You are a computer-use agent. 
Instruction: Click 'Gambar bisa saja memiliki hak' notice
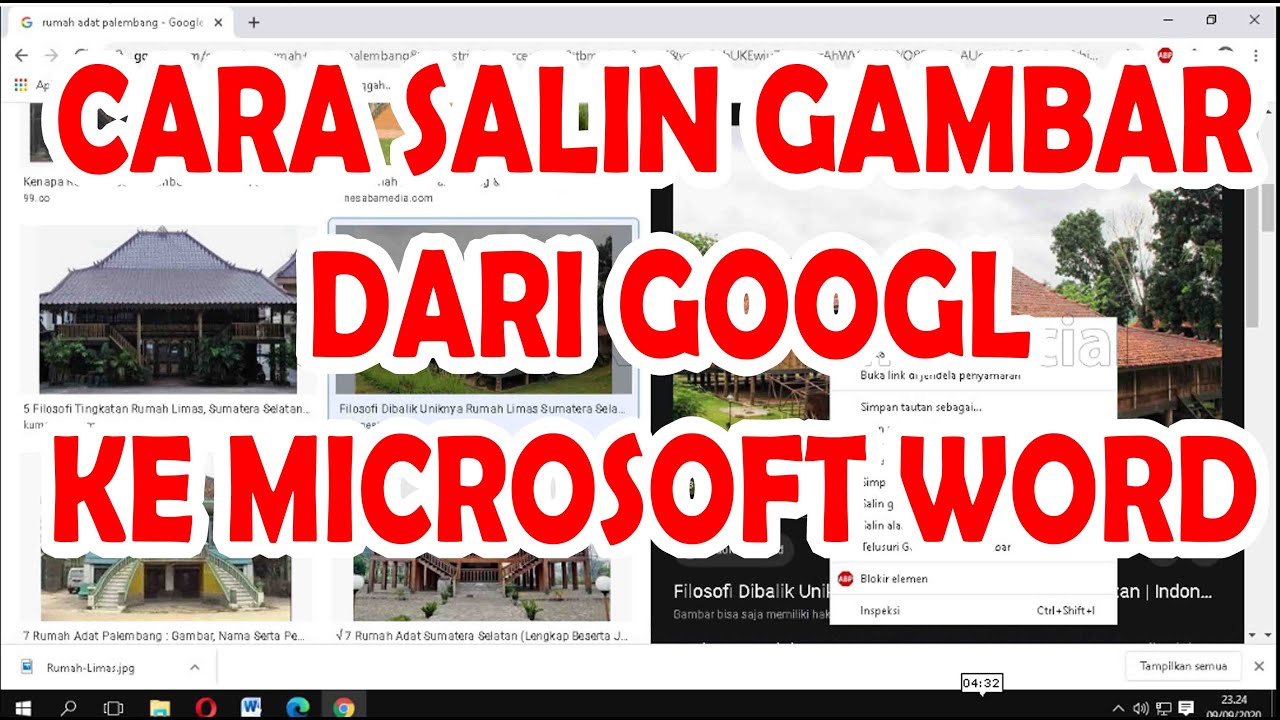point(750,614)
